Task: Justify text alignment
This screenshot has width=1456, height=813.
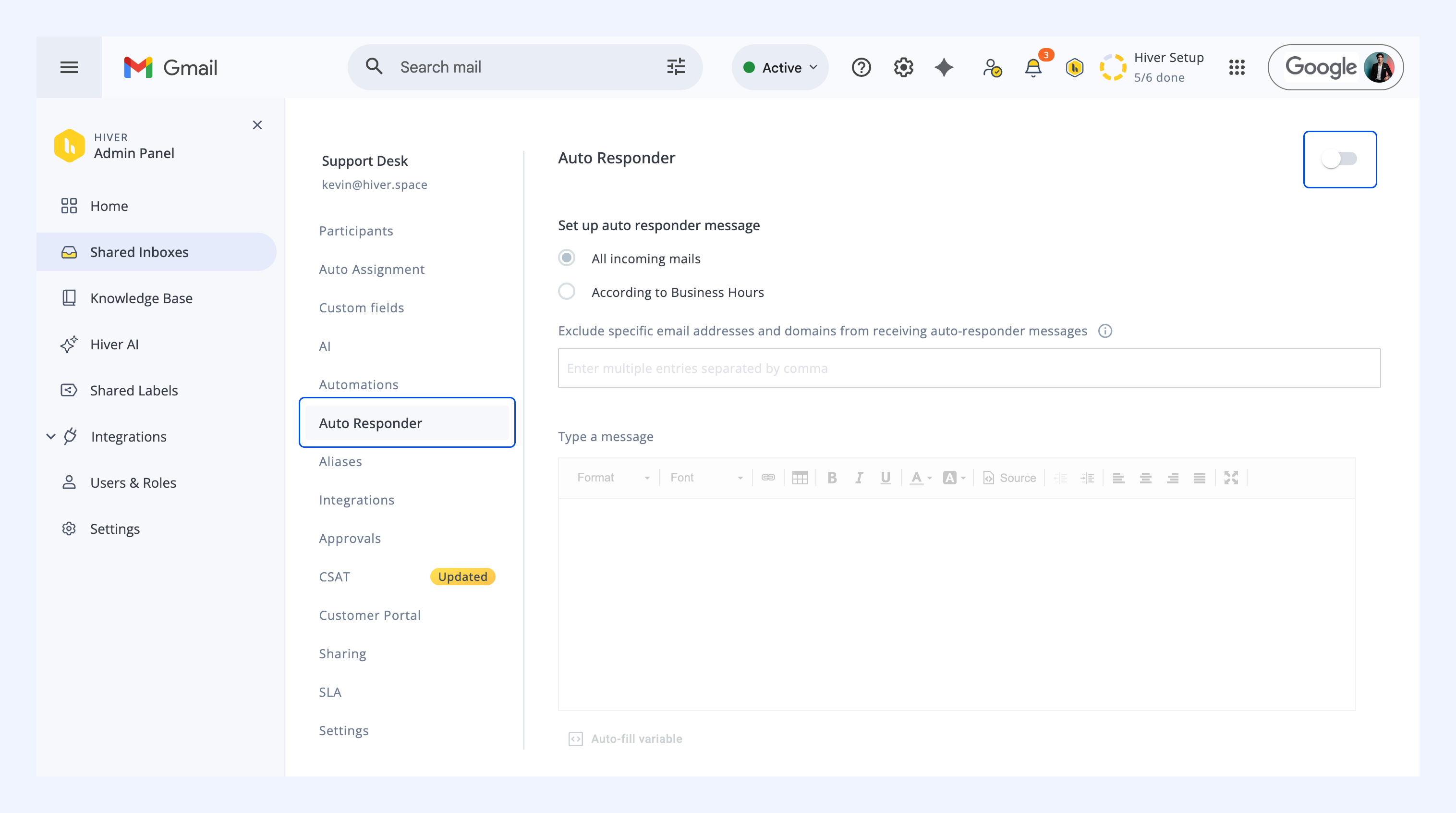Action: [1200, 478]
